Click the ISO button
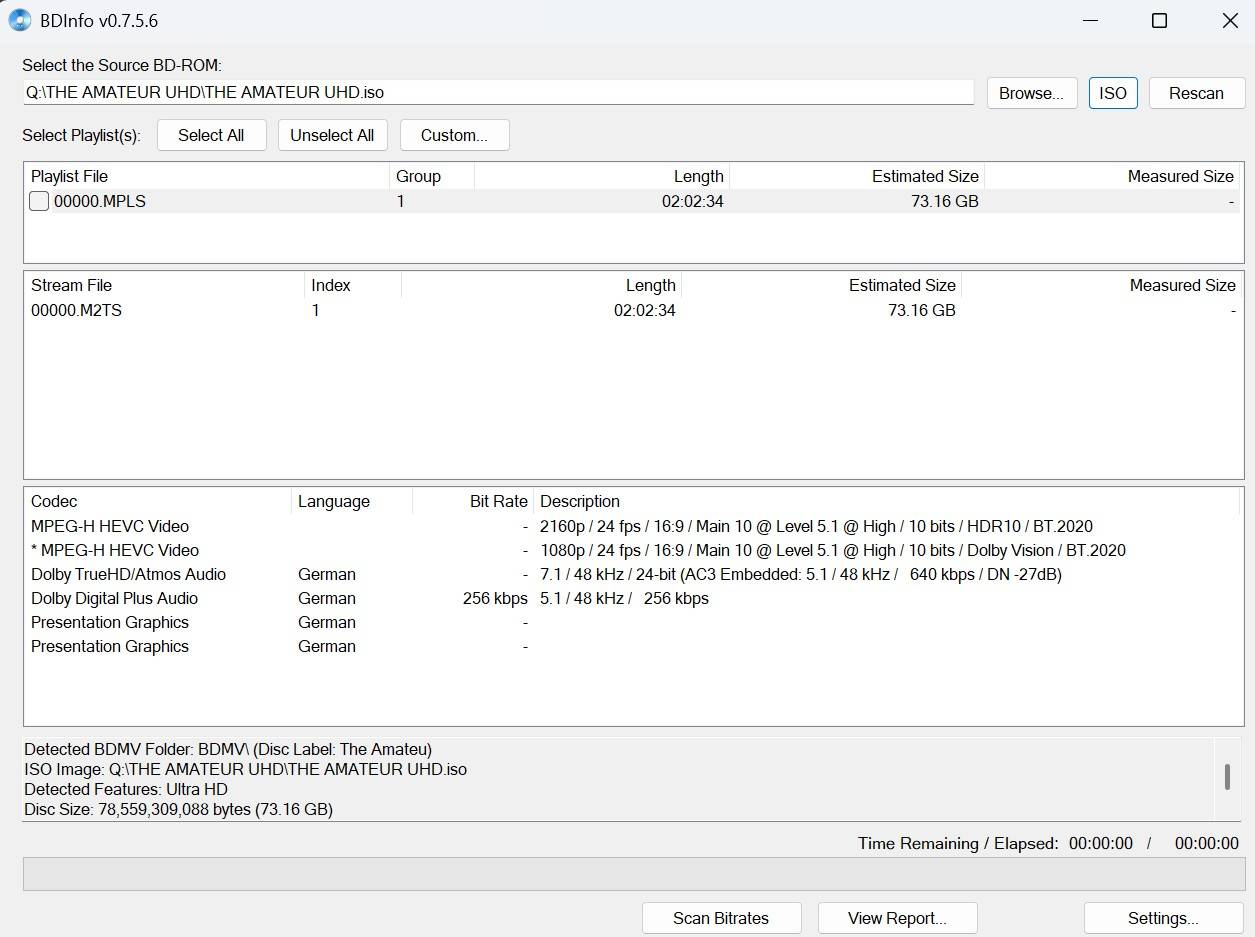This screenshot has width=1255, height=937. click(1113, 93)
